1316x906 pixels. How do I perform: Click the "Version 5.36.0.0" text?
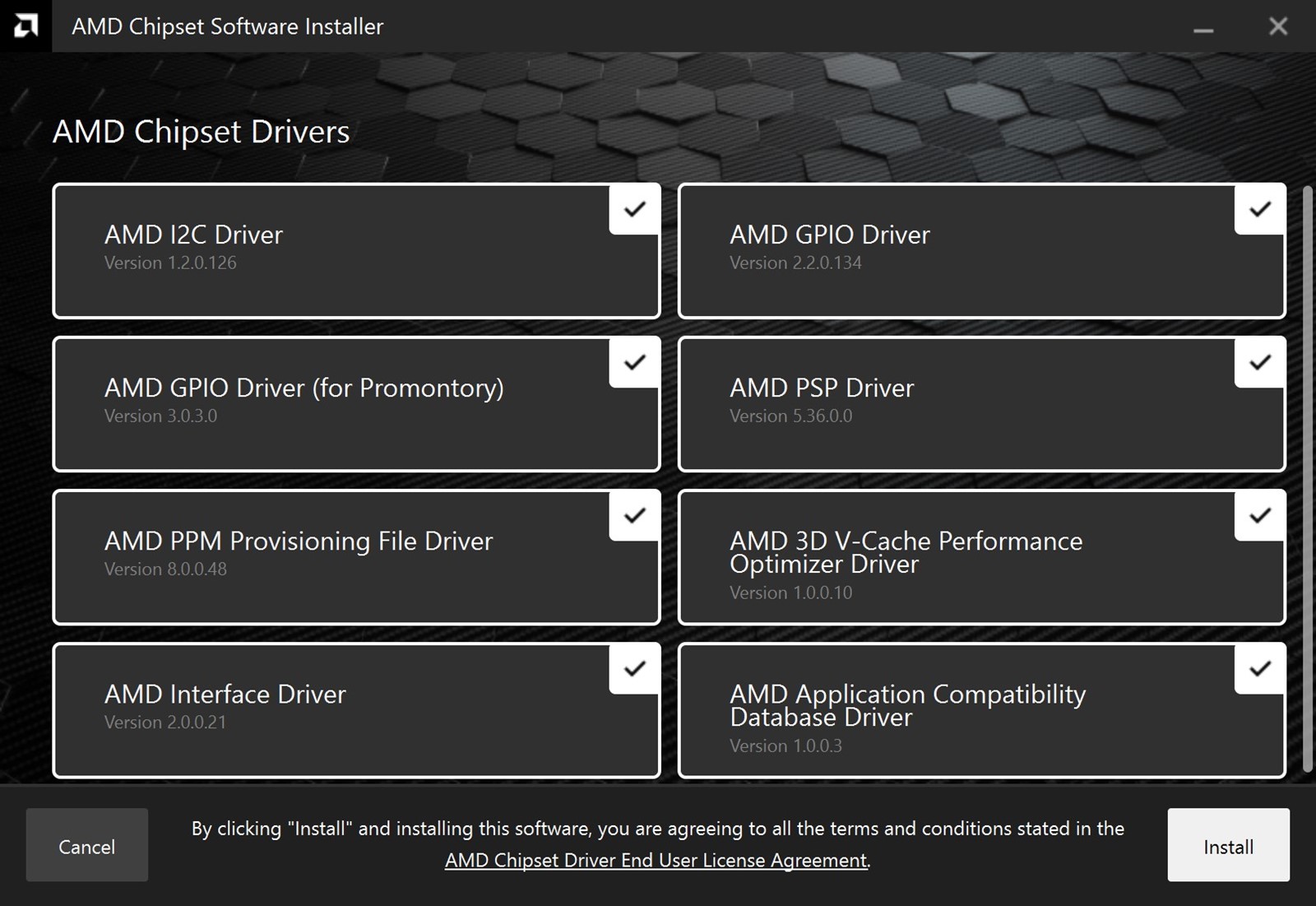click(x=790, y=416)
